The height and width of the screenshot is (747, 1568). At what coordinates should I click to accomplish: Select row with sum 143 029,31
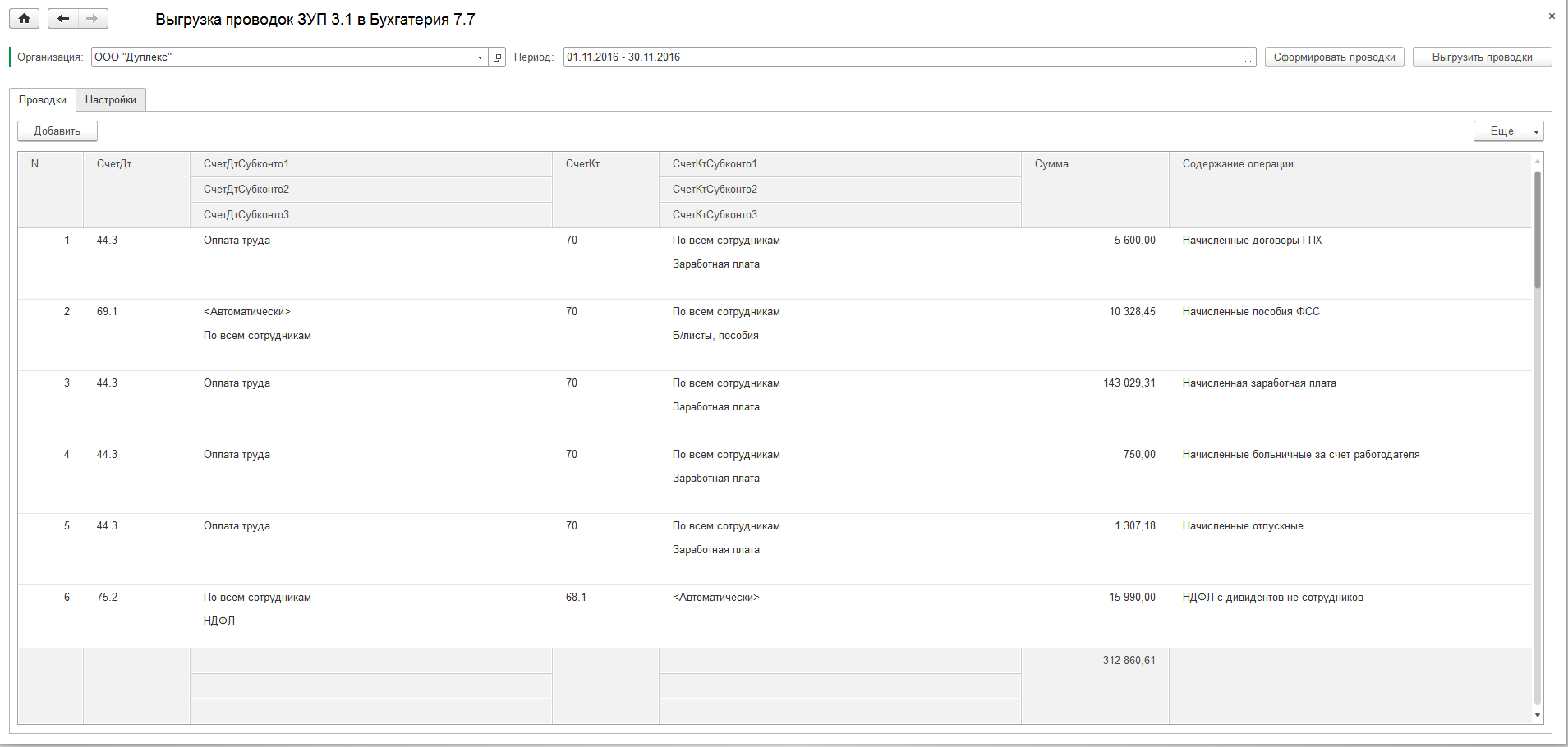click(1129, 383)
